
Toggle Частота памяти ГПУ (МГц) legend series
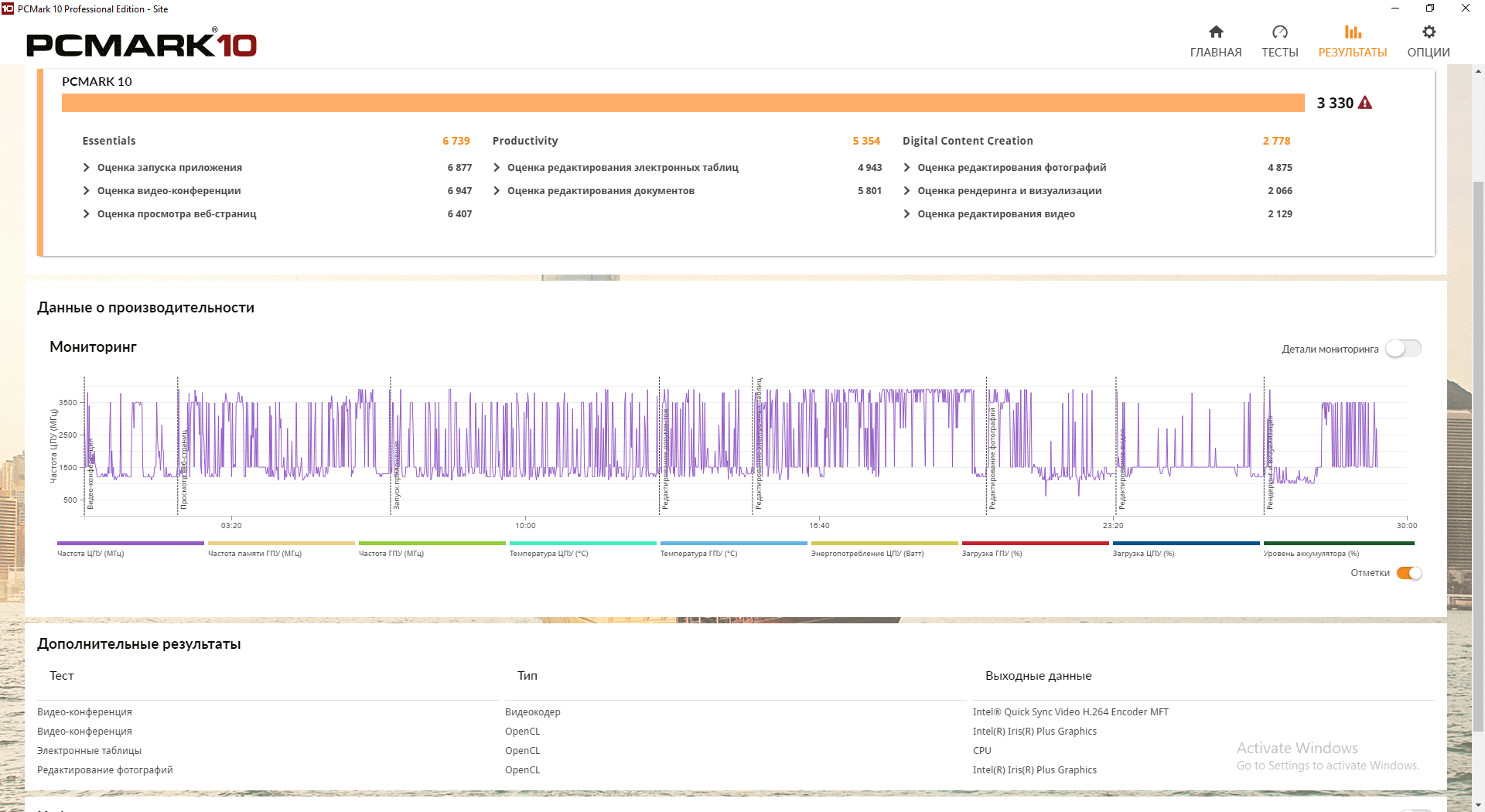[x=281, y=549]
